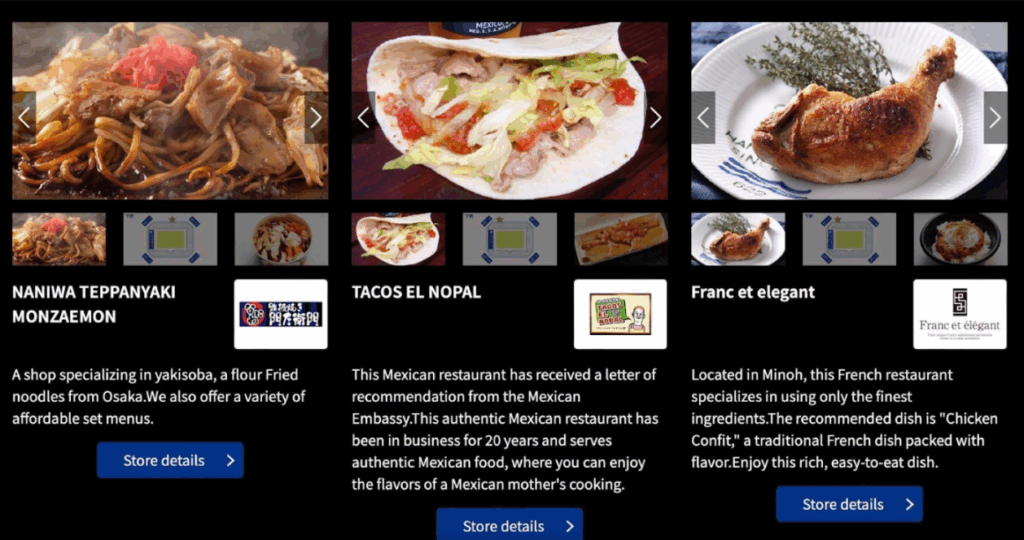This screenshot has height=540, width=1024.
Task: Click the Franc et élégant logo
Action: pos(960,314)
